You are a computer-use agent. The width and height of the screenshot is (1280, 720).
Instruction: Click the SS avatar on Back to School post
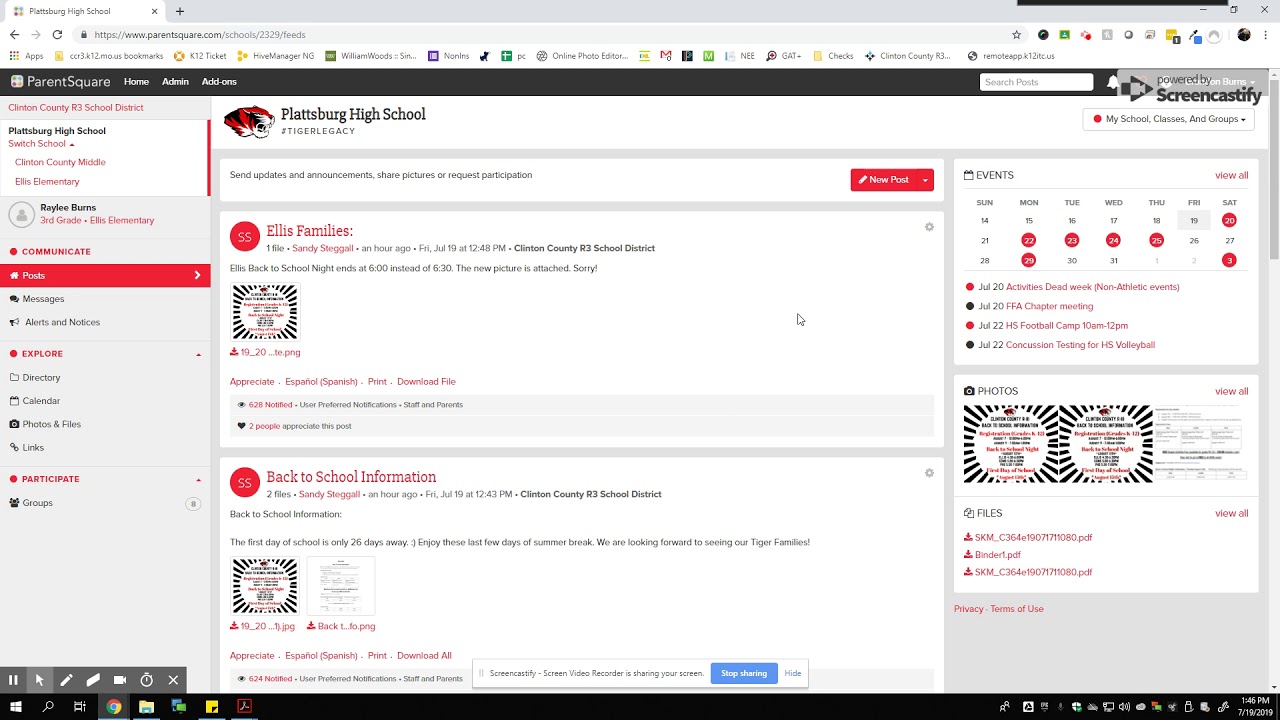click(245, 483)
